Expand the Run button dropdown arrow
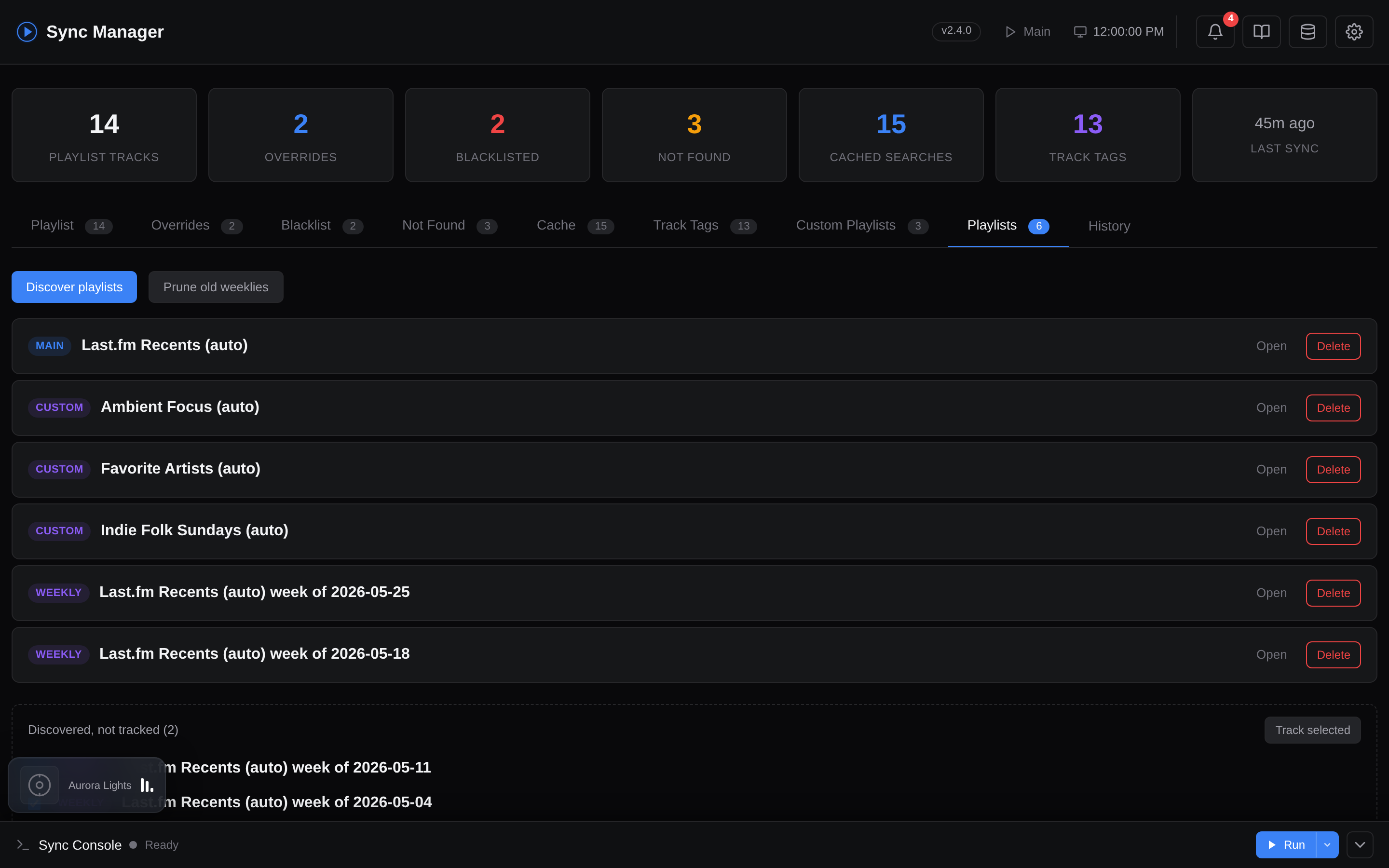Image resolution: width=1389 pixels, height=868 pixels. point(1327,844)
